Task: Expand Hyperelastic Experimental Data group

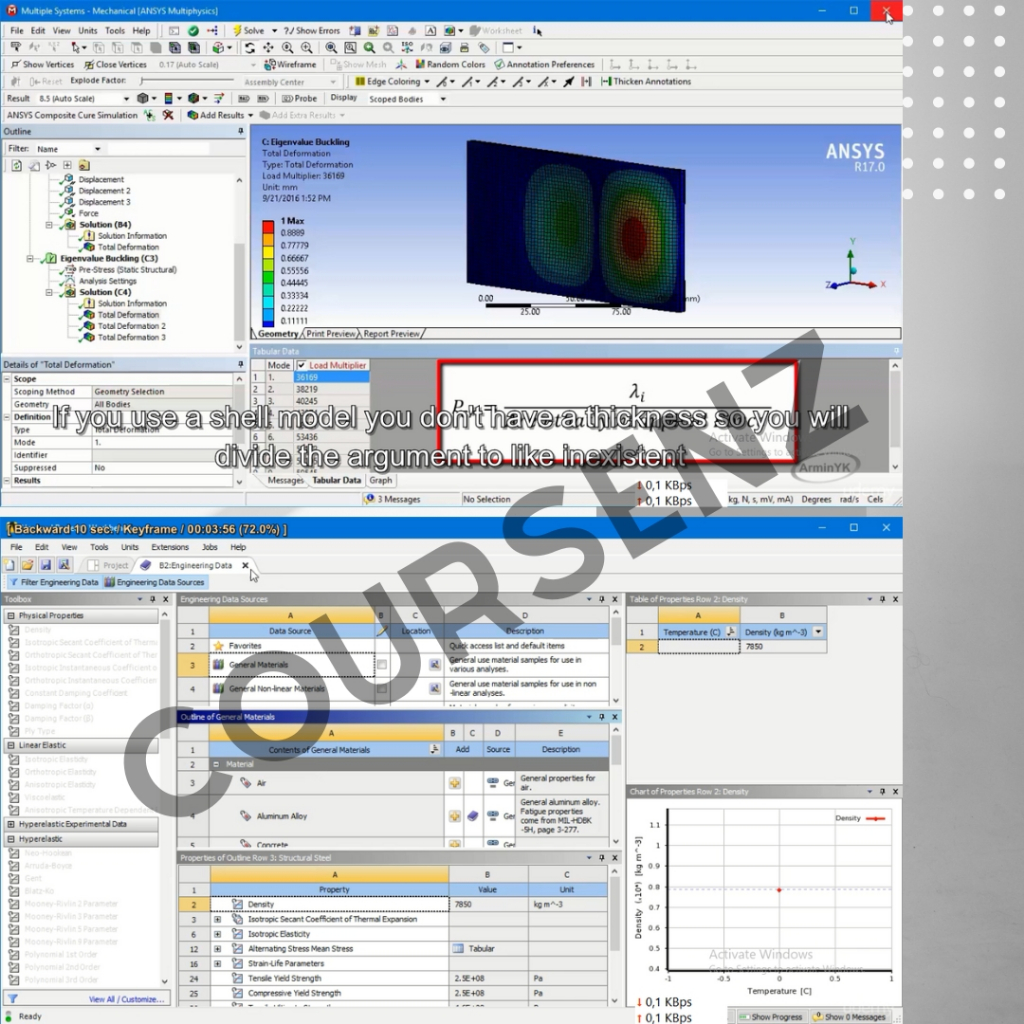Action: (11, 824)
